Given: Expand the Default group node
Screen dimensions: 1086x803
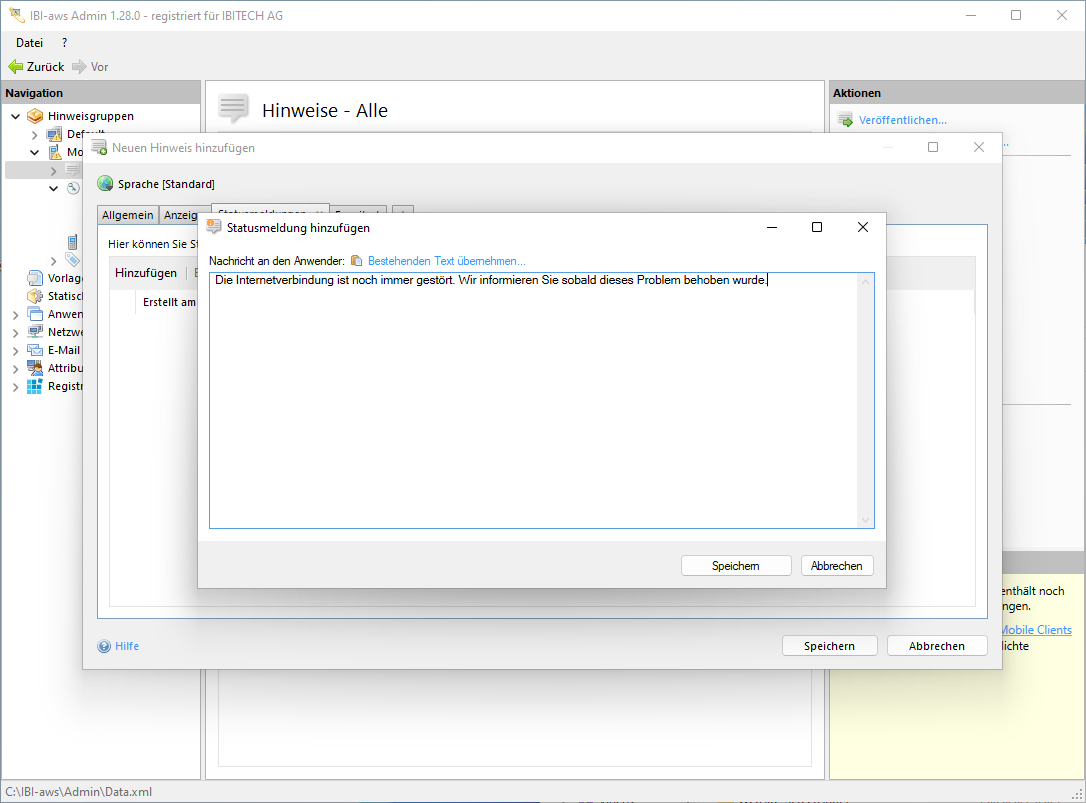Looking at the screenshot, I should coord(34,134).
